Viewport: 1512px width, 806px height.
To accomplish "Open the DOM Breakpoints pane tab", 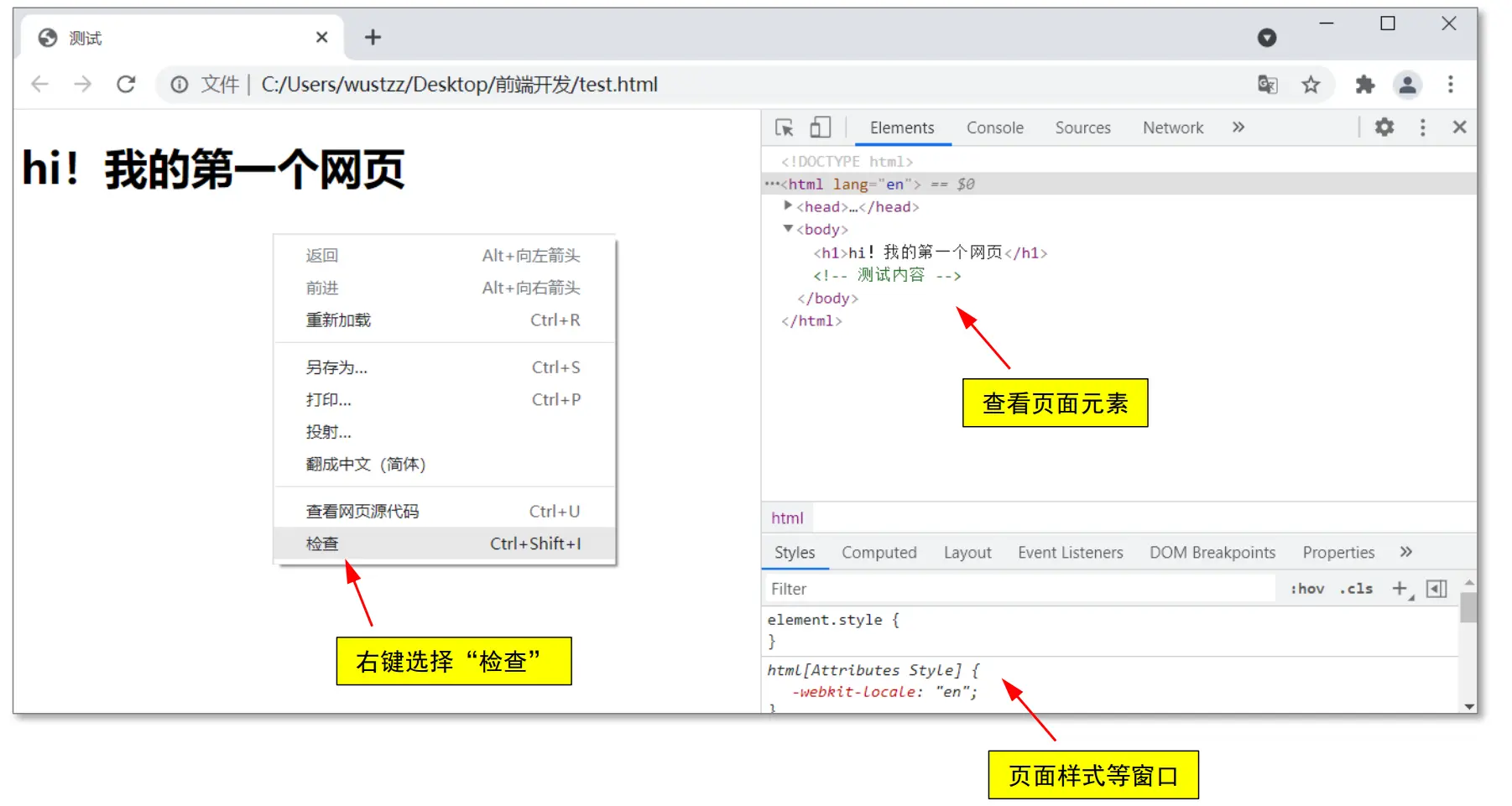I will (x=1212, y=552).
